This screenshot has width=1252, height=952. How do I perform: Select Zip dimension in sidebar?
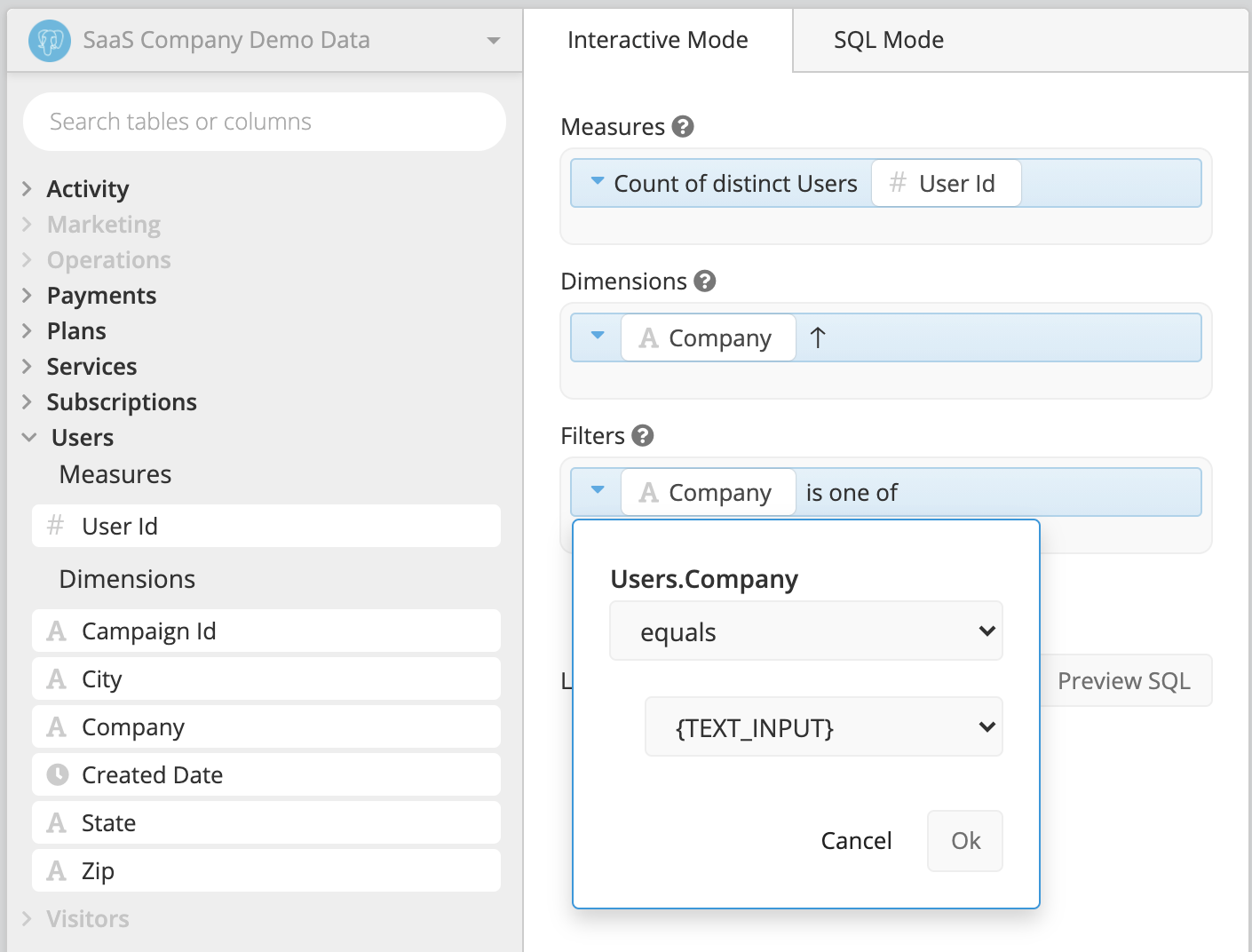pyautogui.click(x=266, y=870)
